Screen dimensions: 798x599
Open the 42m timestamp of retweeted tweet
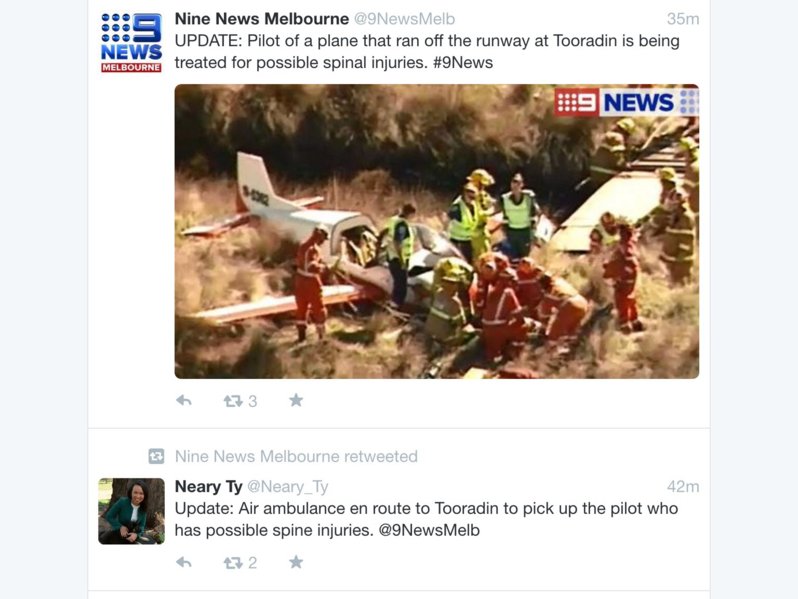tap(683, 487)
